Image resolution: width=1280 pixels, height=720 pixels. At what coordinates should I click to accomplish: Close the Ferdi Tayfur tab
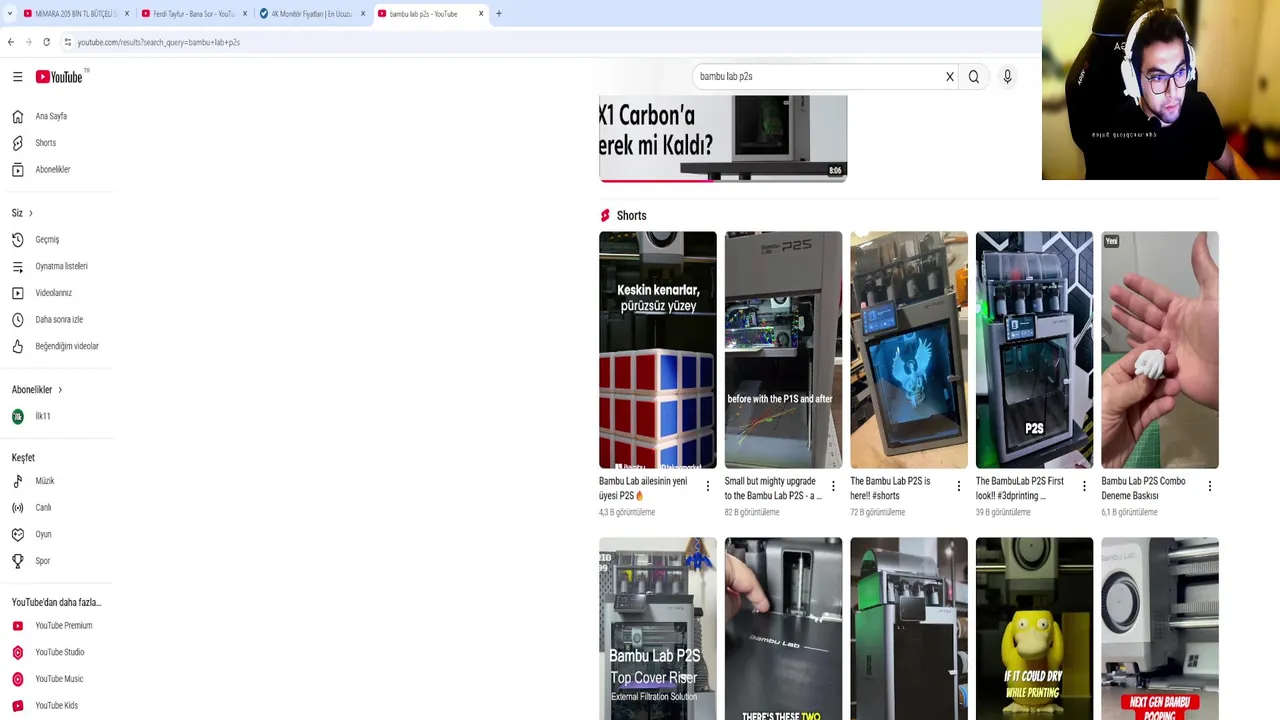pos(245,14)
